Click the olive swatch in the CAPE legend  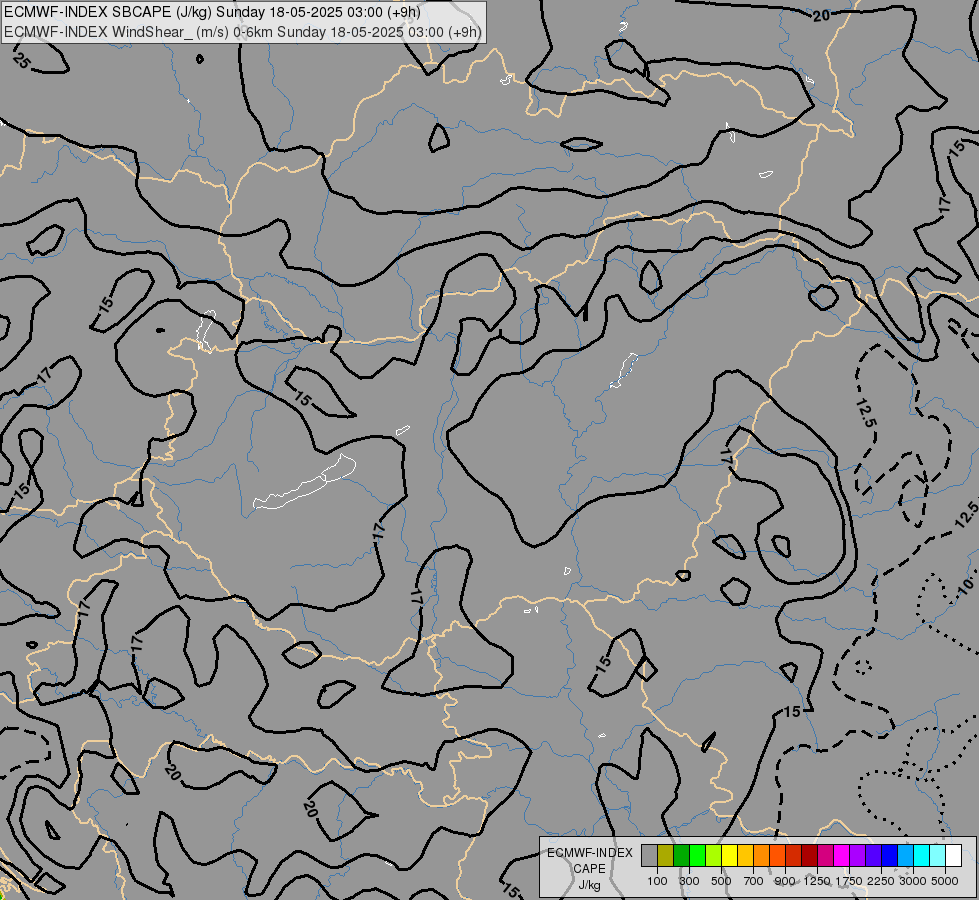665,856
